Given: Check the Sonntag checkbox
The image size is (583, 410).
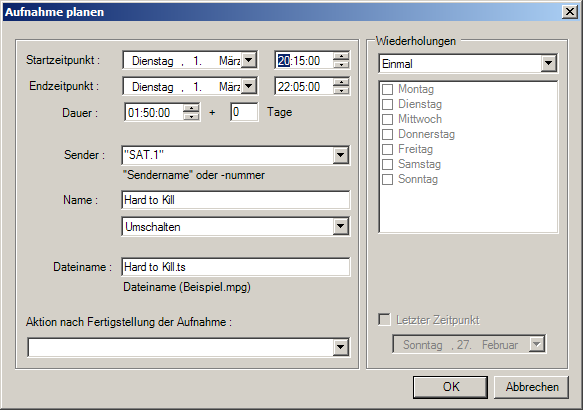Looking at the screenshot, I should (x=388, y=179).
